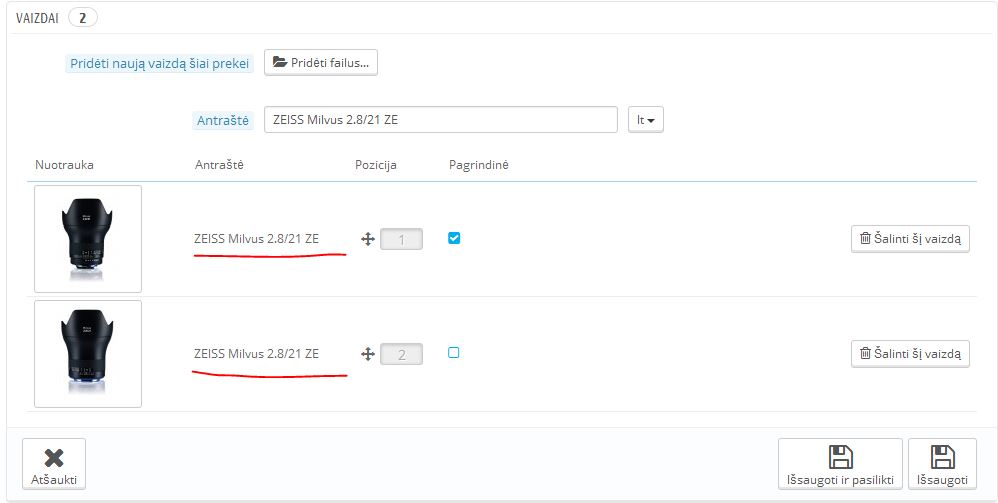Delete first image with Šalinti šį vaizdą

(x=910, y=239)
